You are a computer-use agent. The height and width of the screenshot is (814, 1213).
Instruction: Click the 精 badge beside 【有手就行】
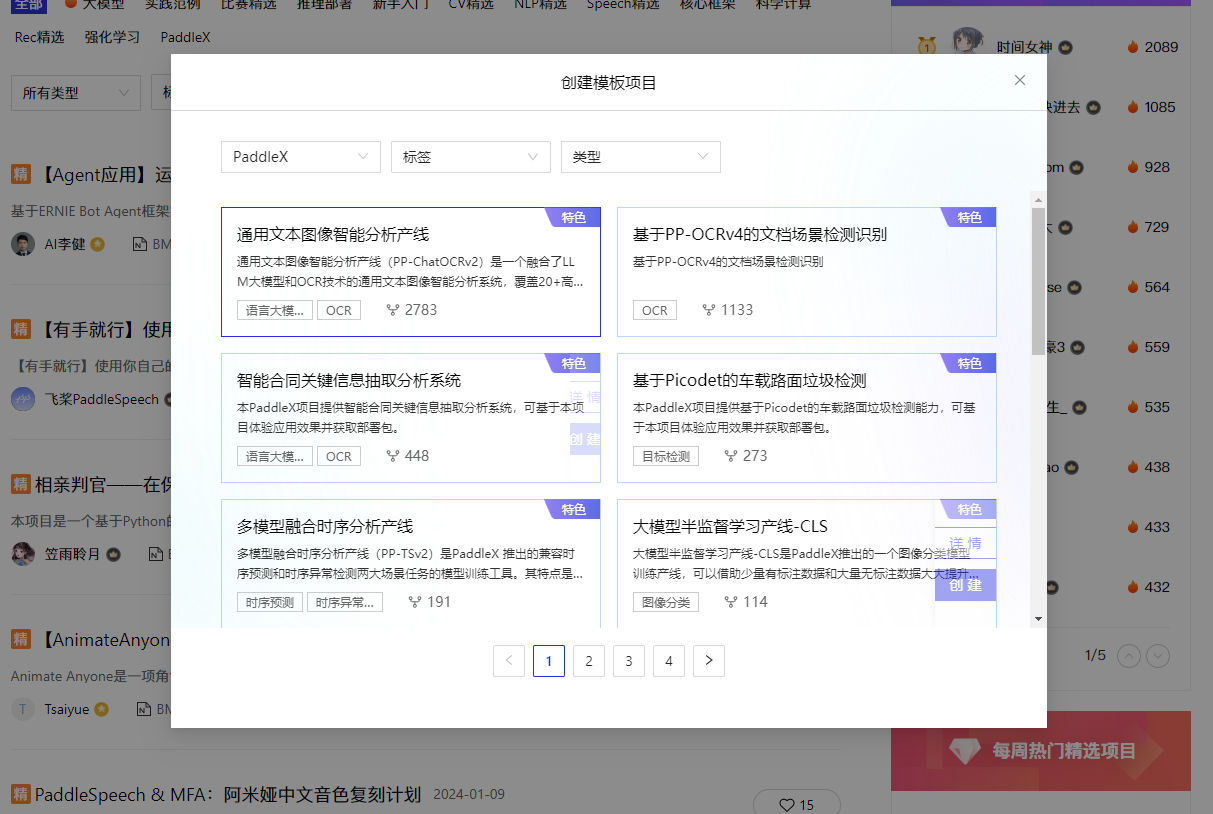(x=21, y=329)
